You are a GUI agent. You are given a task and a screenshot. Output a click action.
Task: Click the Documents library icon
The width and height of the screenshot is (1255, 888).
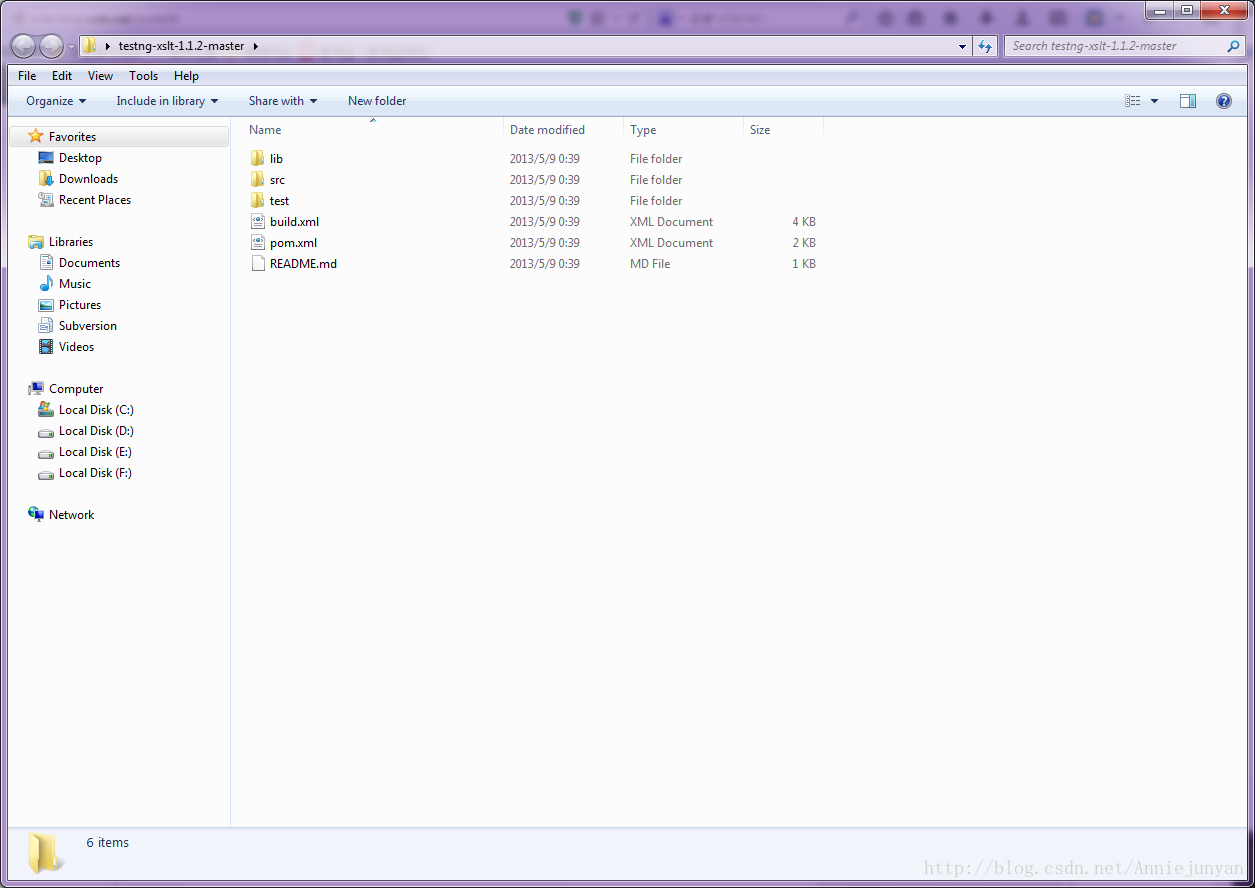pos(46,263)
